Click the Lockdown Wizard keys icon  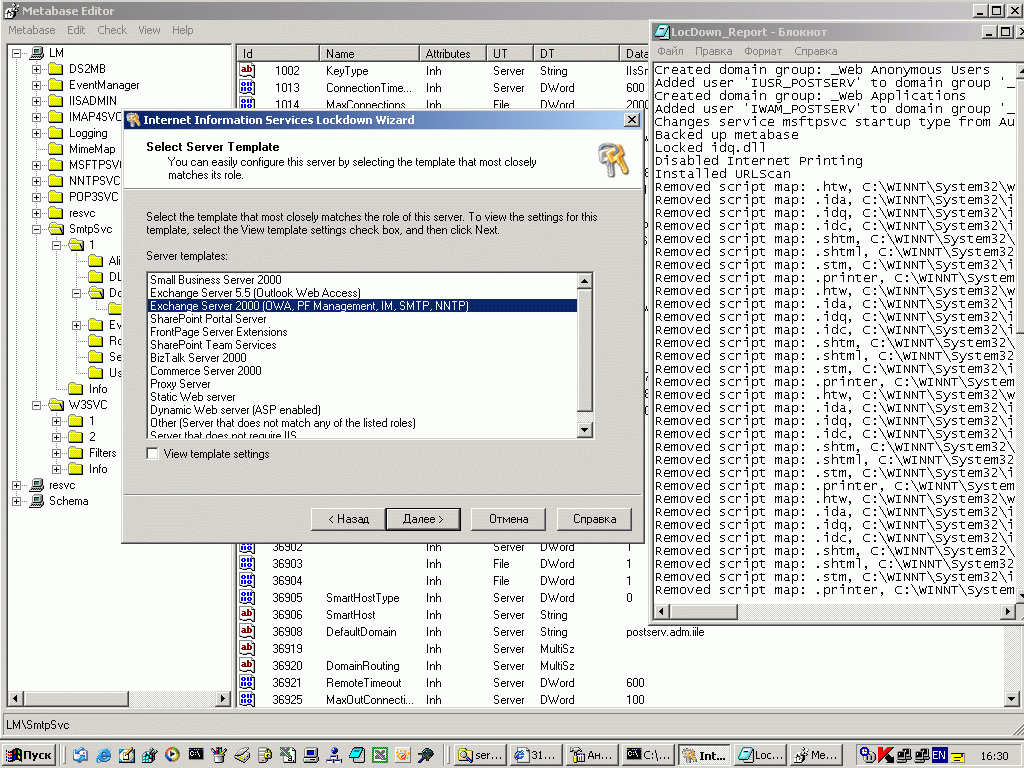pos(613,160)
